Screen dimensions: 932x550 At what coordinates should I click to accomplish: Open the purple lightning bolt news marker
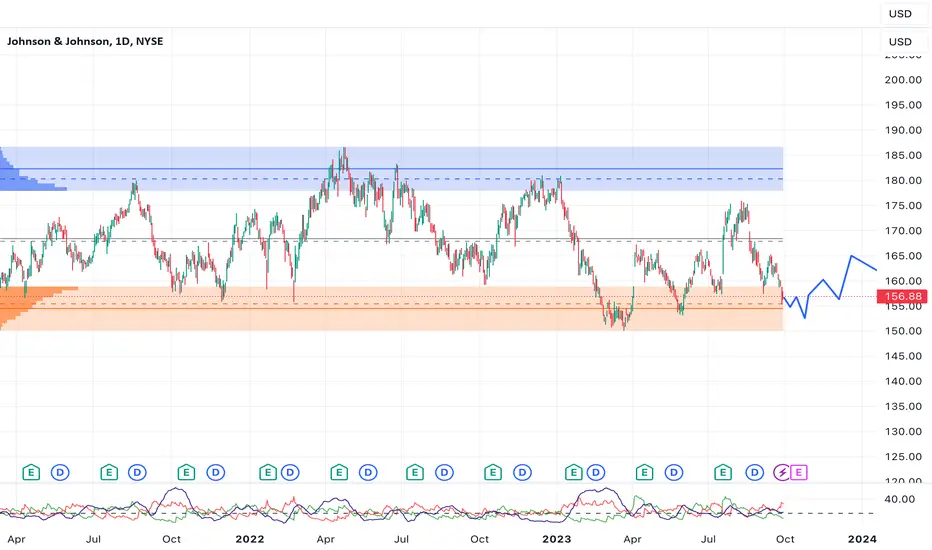tap(782, 473)
